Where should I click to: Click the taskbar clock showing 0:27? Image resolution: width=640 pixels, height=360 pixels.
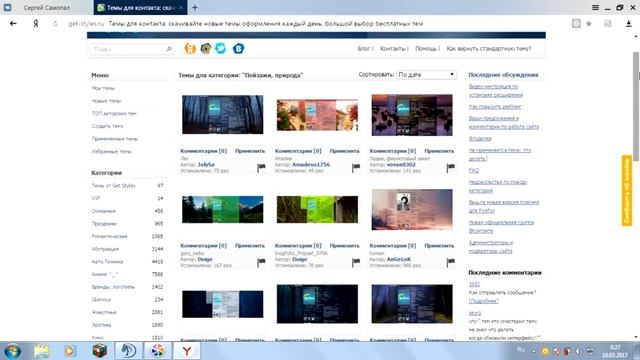click(x=615, y=347)
